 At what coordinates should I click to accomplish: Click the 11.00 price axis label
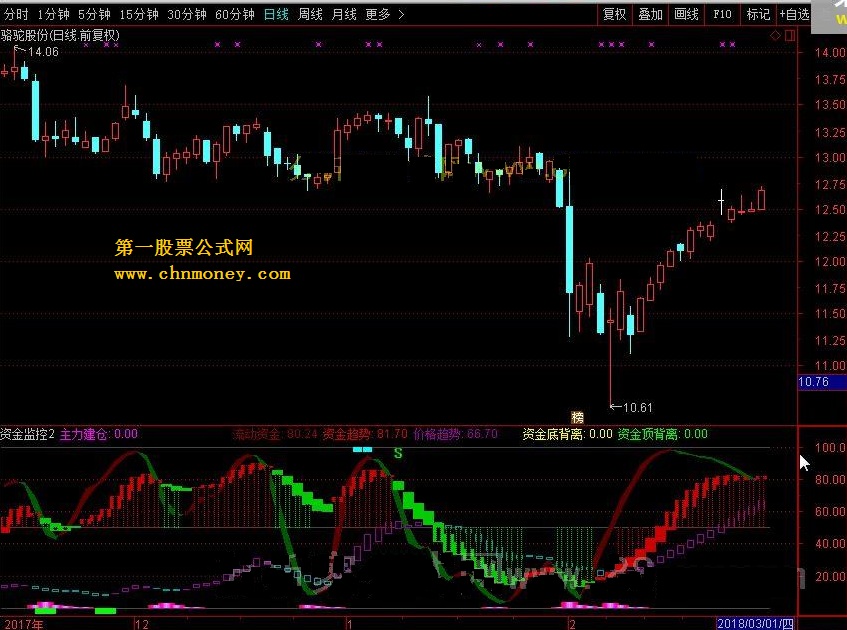(x=830, y=366)
